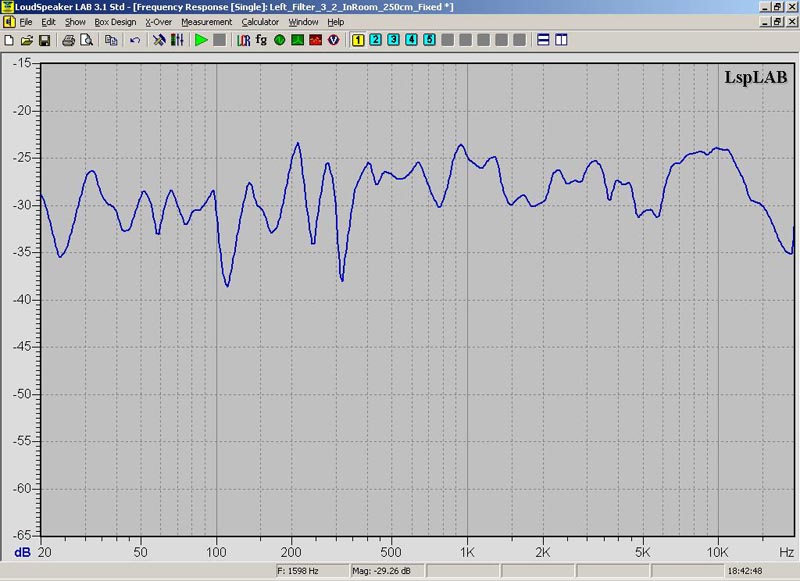Image resolution: width=800 pixels, height=581 pixels.
Task: Start measurement with green play button
Action: (x=202, y=40)
